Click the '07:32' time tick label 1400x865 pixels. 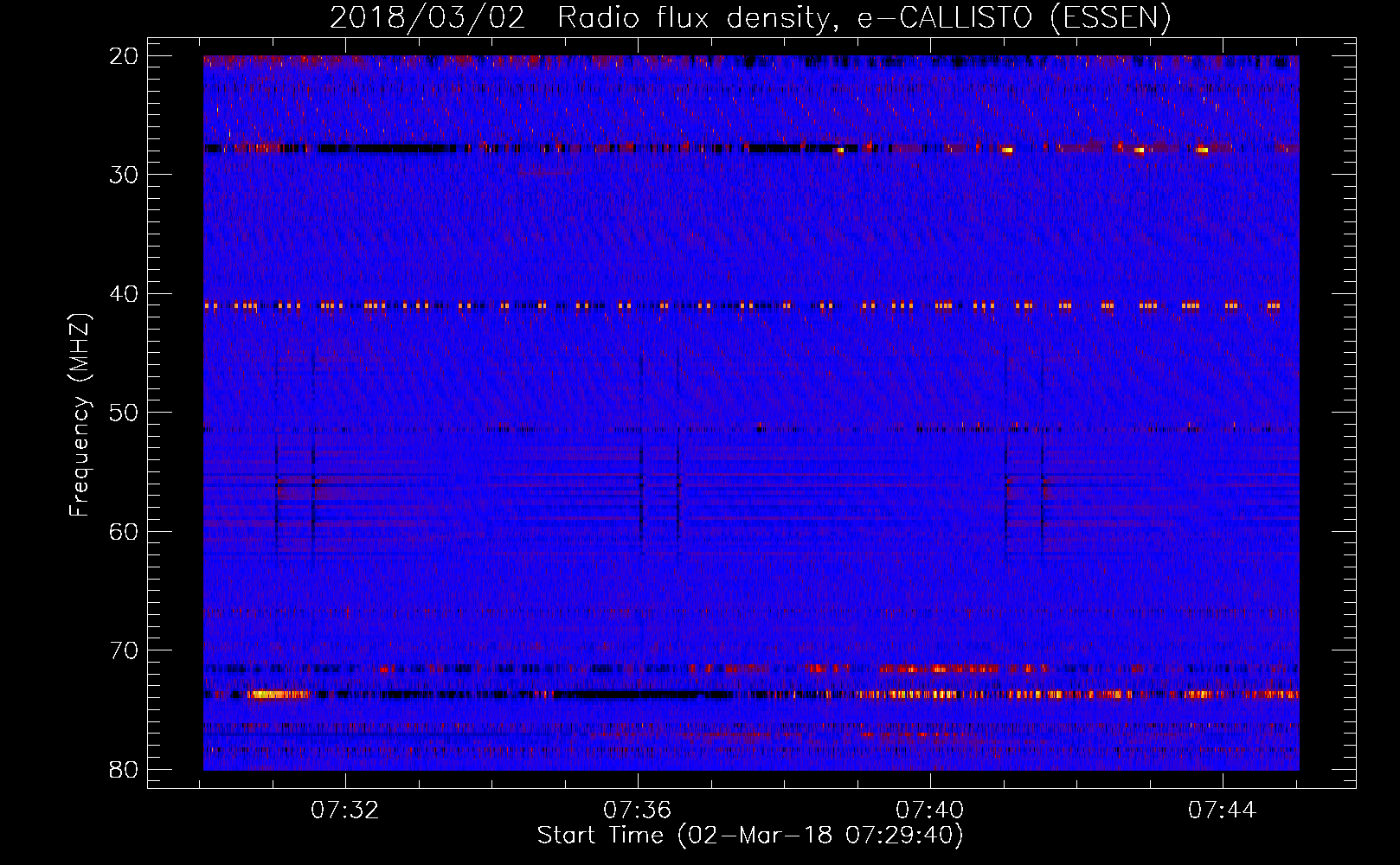click(345, 811)
